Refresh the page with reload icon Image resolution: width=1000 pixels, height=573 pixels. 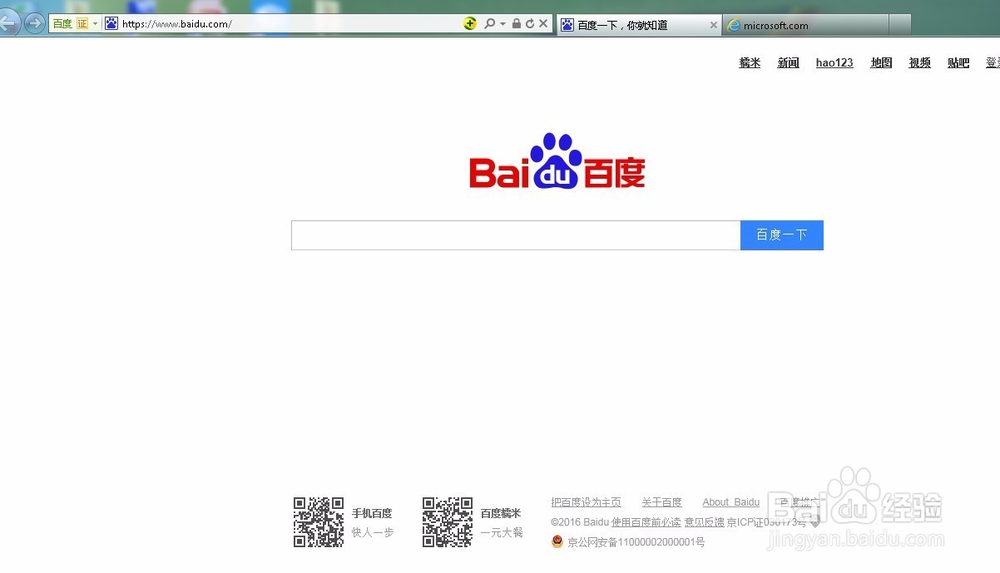tap(529, 24)
